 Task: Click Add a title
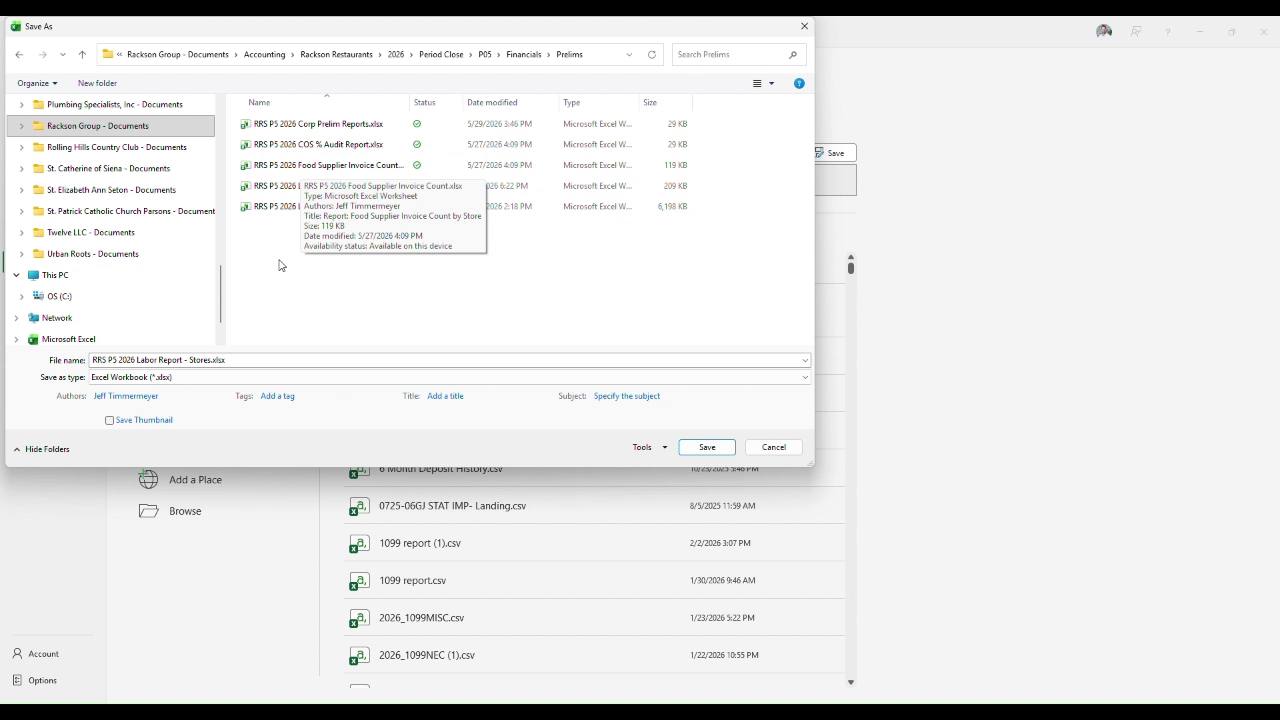pyautogui.click(x=445, y=396)
